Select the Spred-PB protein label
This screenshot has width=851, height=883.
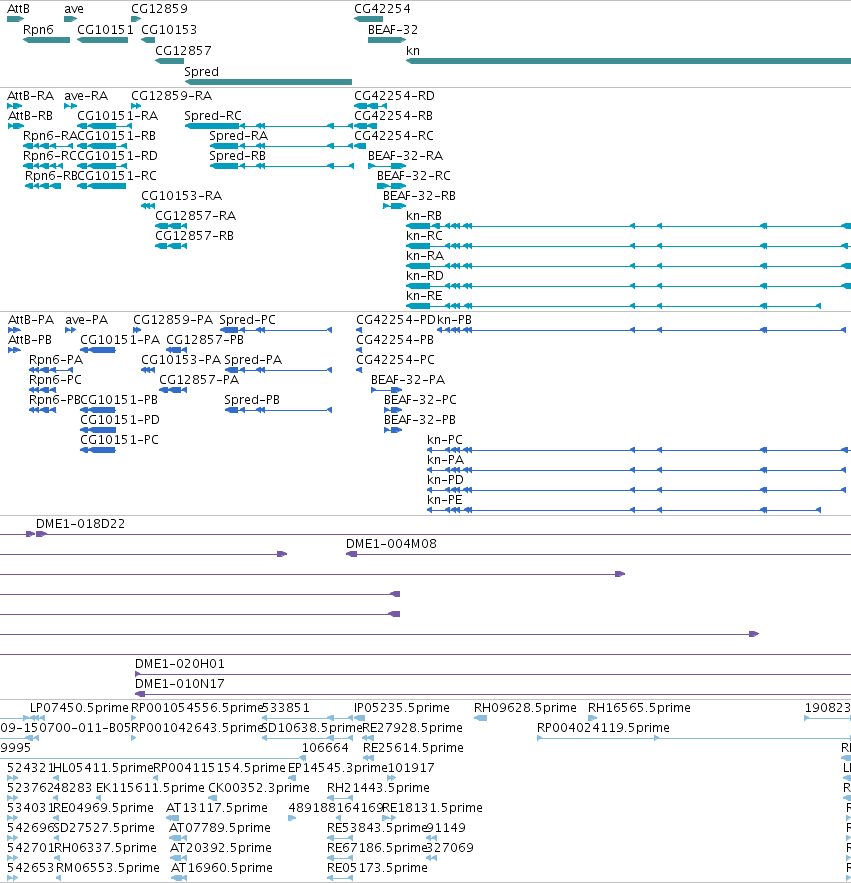[252, 400]
